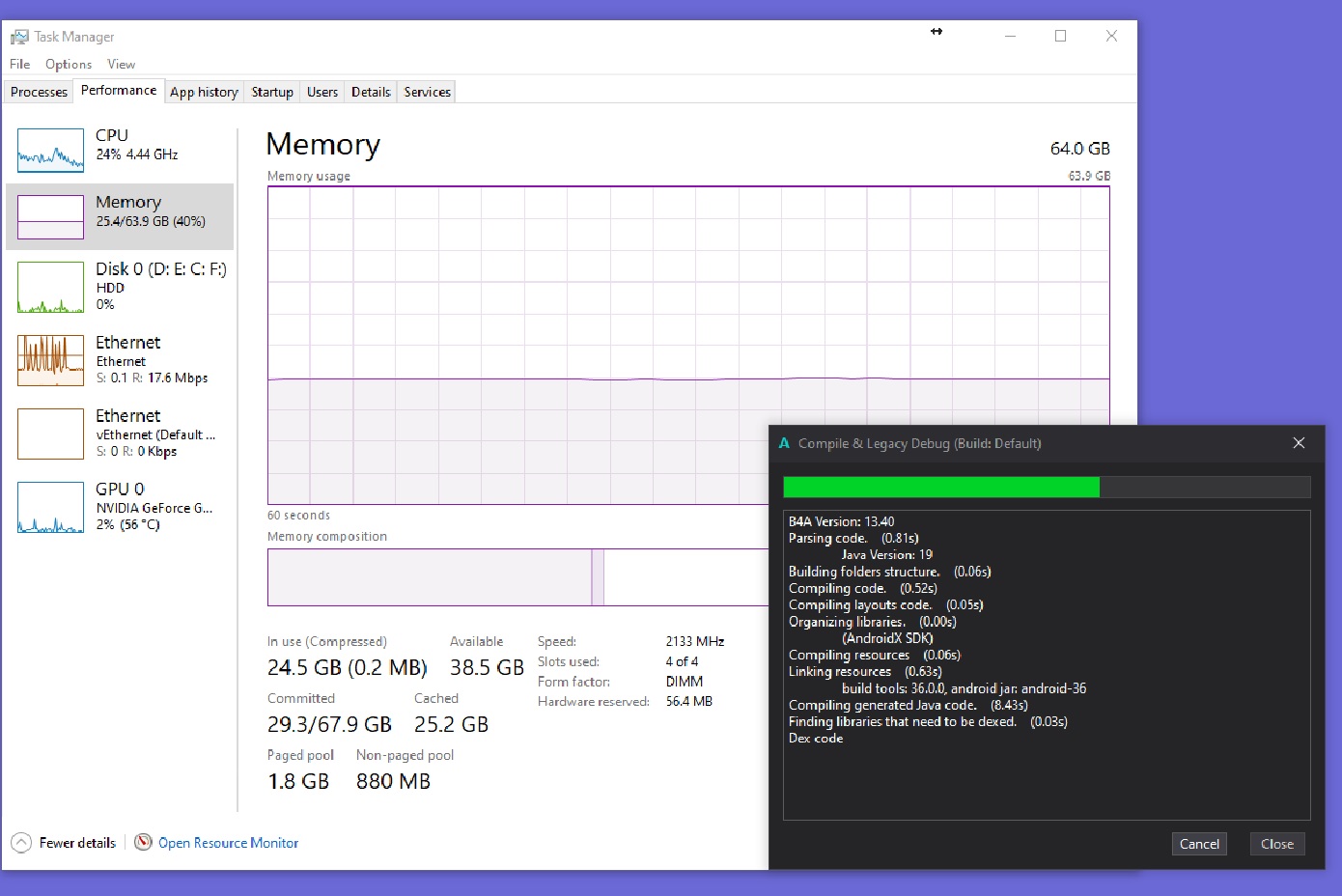Click the Task Manager title bar icon
Viewport: 1342px width, 896px height.
pos(19,37)
